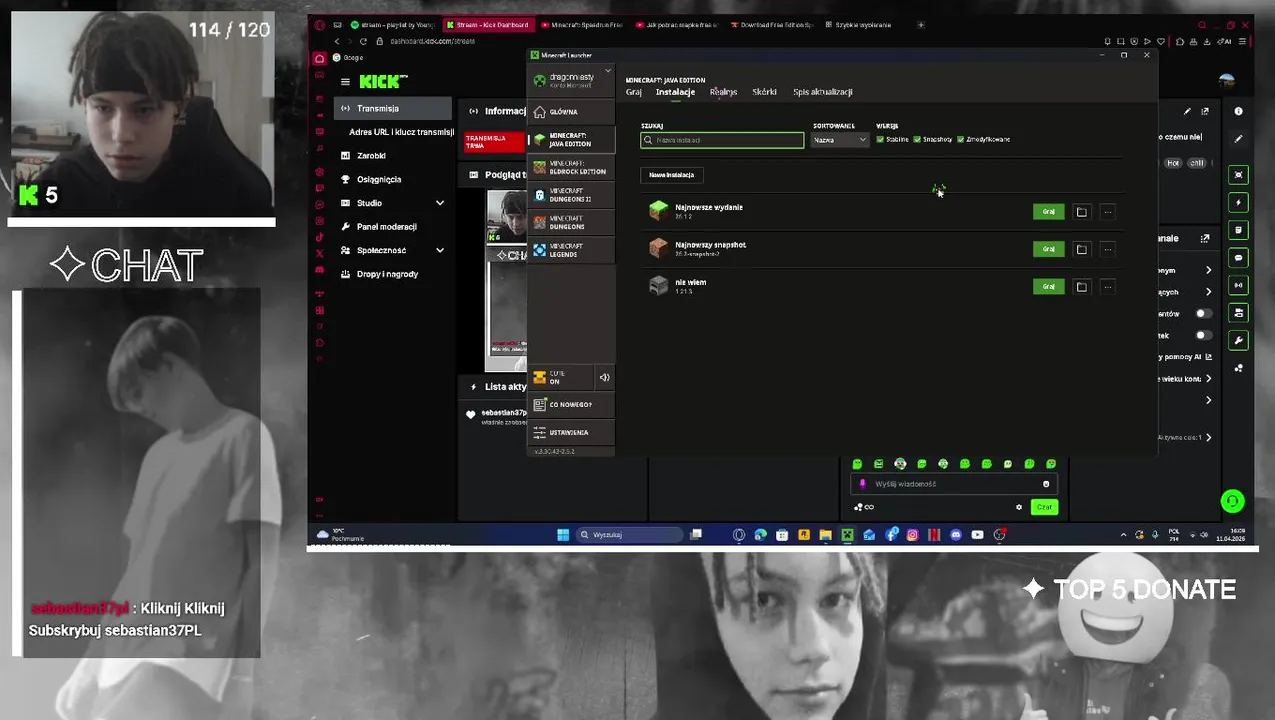Click the green support headset button

[x=1232, y=501]
